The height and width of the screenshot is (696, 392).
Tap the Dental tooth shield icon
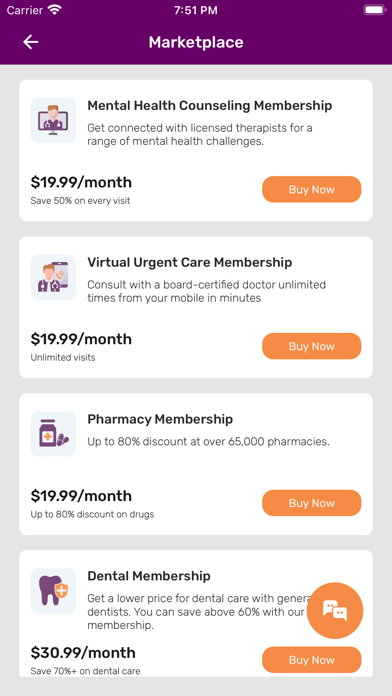coord(53,590)
